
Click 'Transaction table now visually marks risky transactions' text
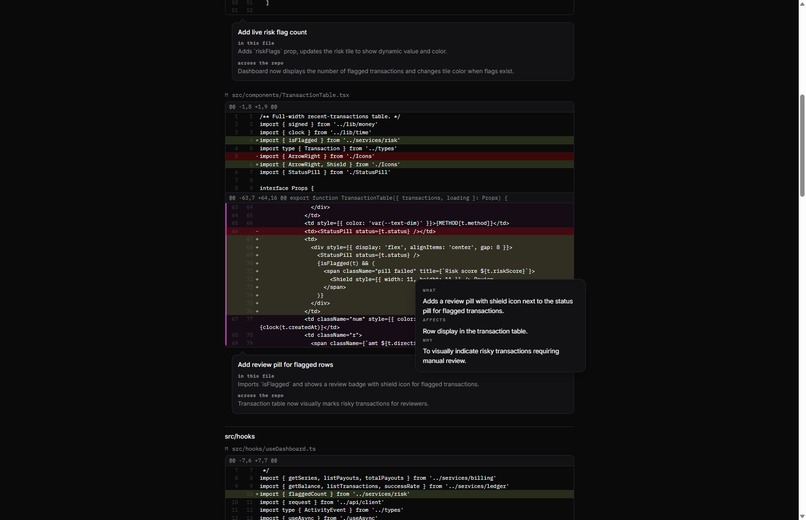tap(333, 403)
